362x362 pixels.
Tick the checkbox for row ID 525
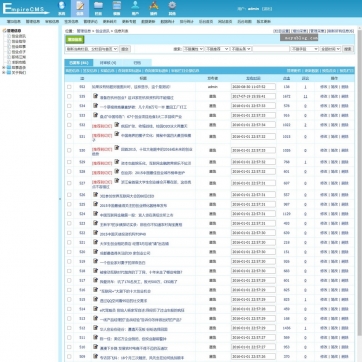click(x=69, y=204)
